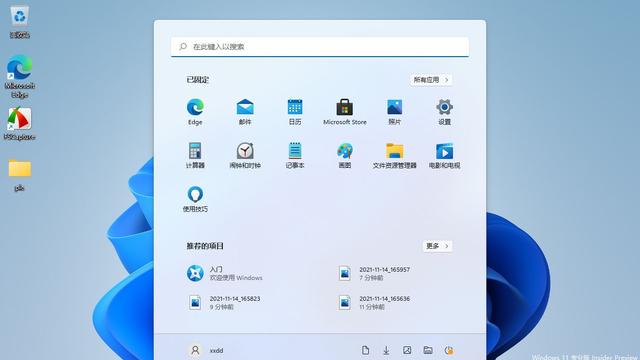Image resolution: width=640 pixels, height=360 pixels.
Task: Select the Microsoft Edge desktop shortcut
Action: (x=20, y=76)
